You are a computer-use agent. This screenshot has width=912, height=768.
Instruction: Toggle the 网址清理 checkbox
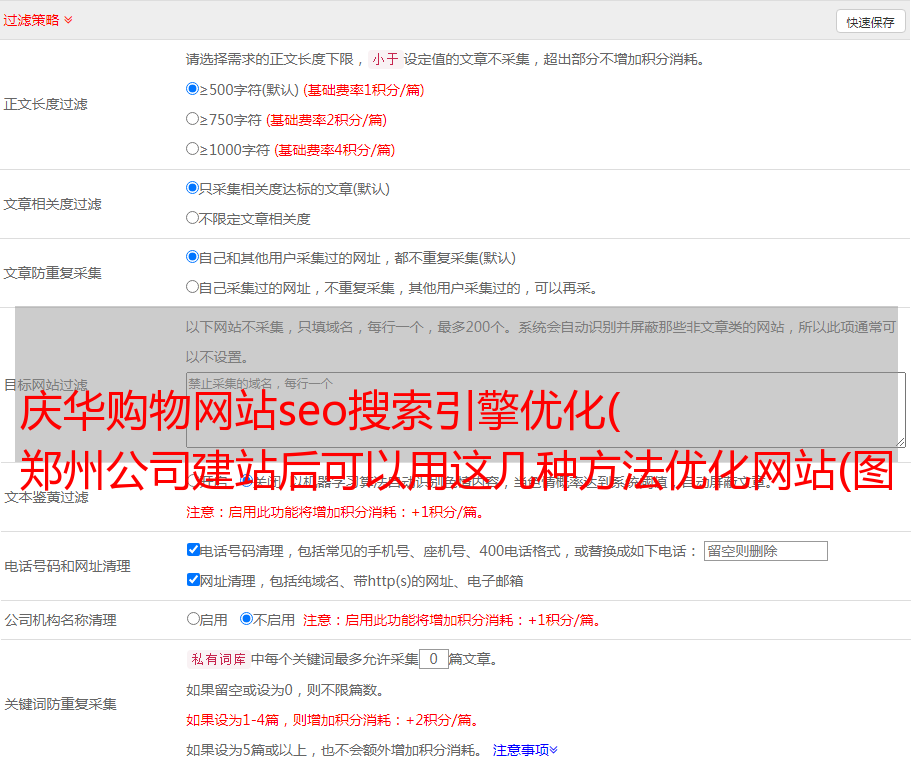[194, 580]
